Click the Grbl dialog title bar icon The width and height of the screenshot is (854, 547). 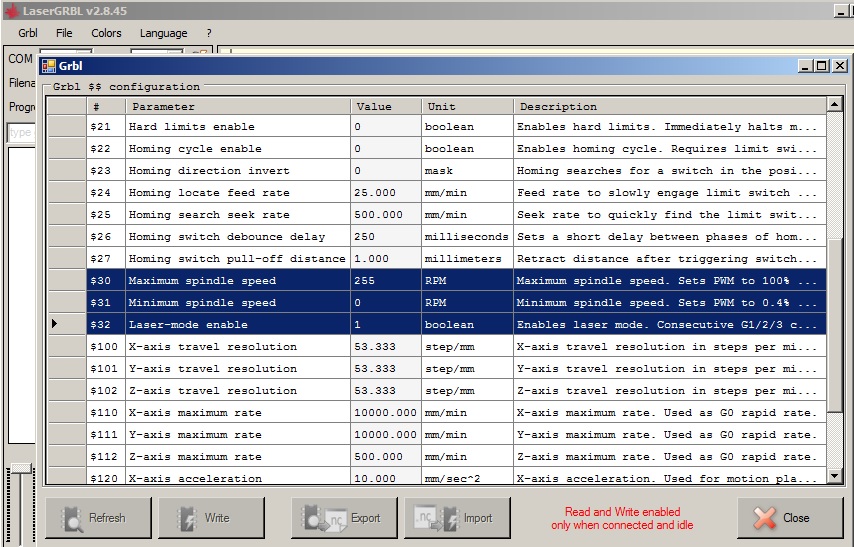click(x=49, y=66)
